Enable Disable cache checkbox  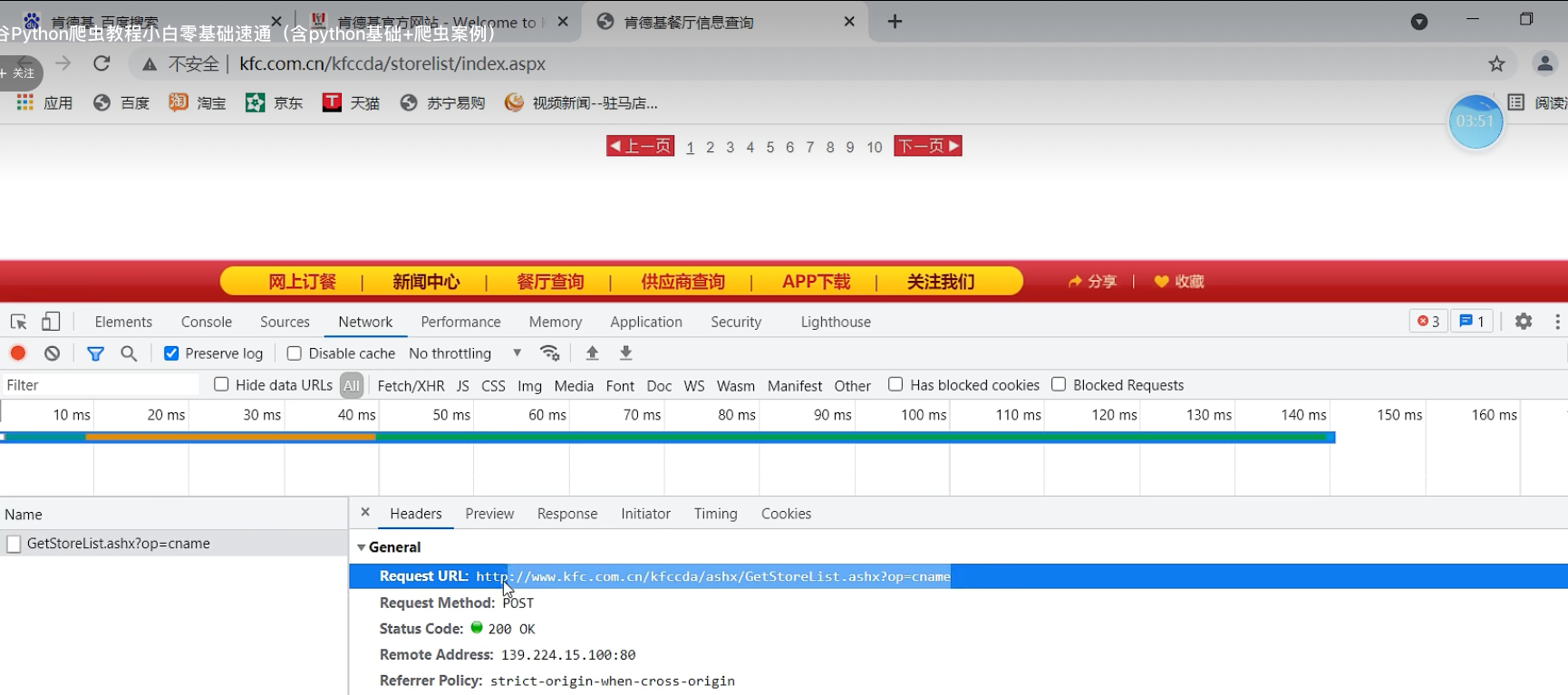pyautogui.click(x=294, y=353)
